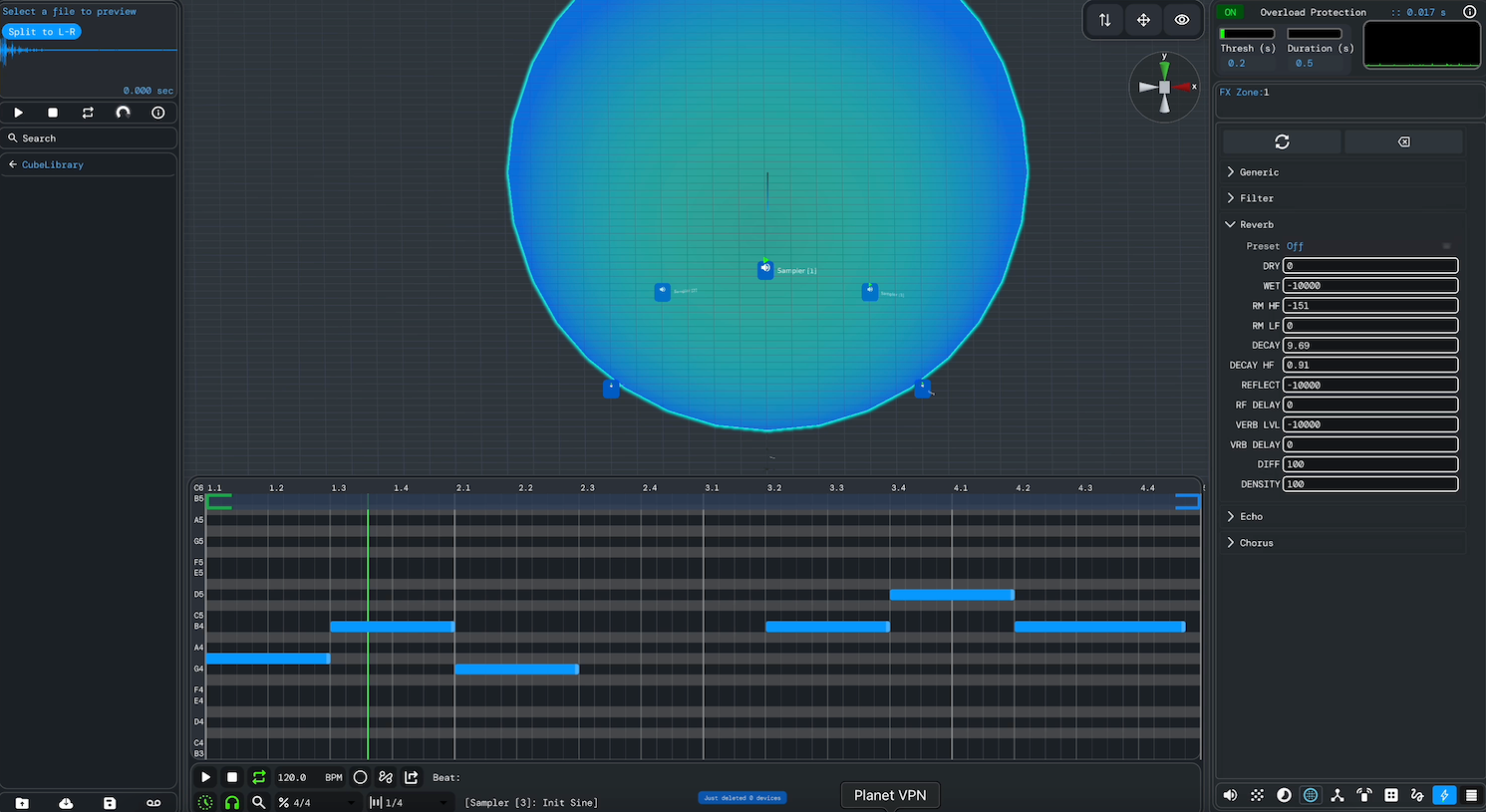Click the refresh button in FX panel
The image size is (1486, 812).
[x=1282, y=141]
